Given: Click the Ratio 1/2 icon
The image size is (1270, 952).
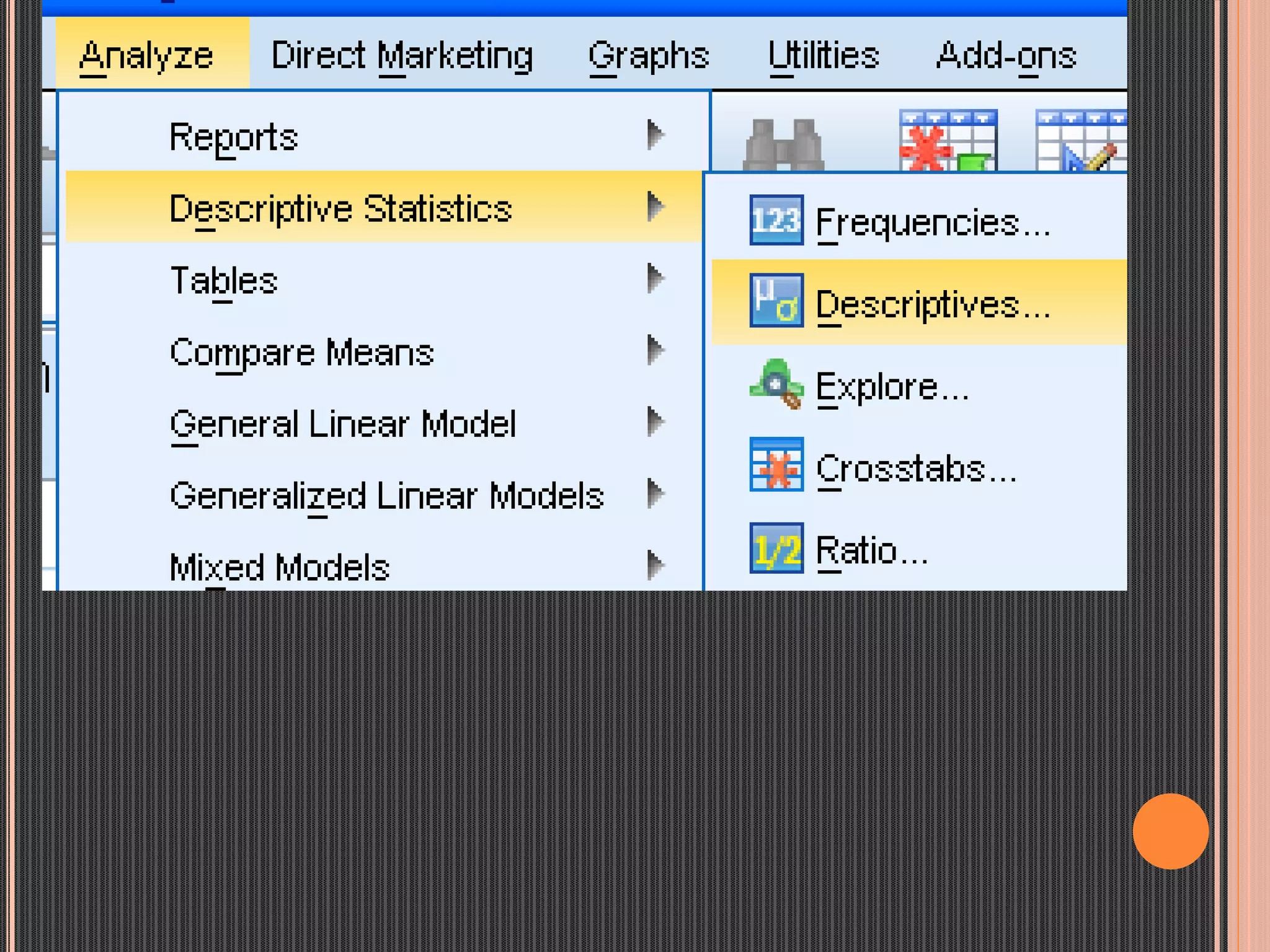Looking at the screenshot, I should click(x=776, y=548).
